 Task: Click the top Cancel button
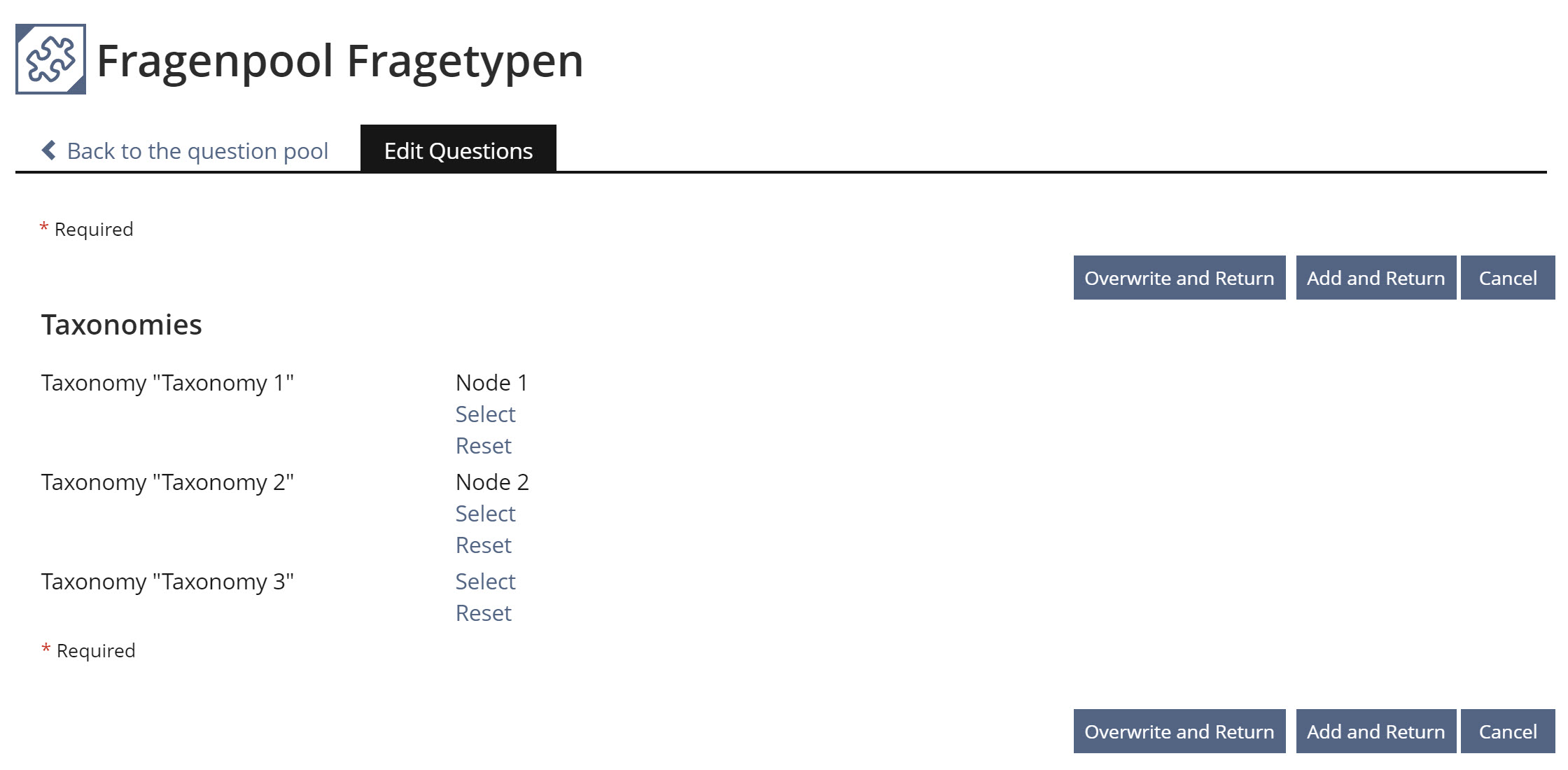pyautogui.click(x=1507, y=278)
